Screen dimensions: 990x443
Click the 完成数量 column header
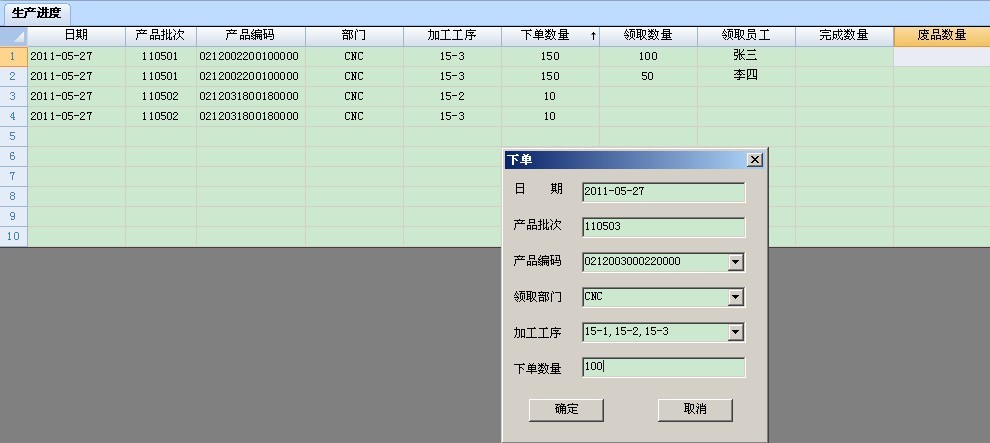pyautogui.click(x=844, y=36)
